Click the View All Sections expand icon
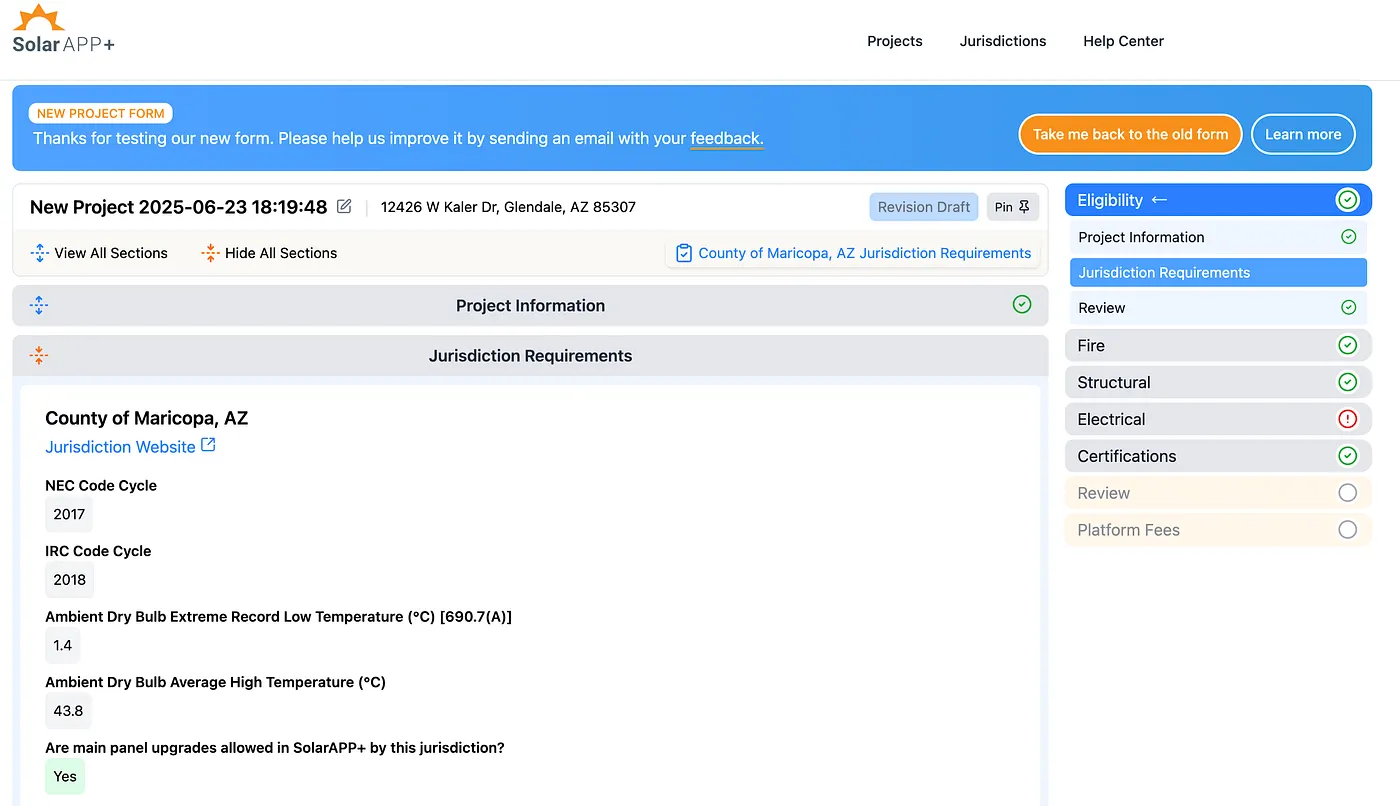The height and width of the screenshot is (806, 1400). (x=39, y=253)
